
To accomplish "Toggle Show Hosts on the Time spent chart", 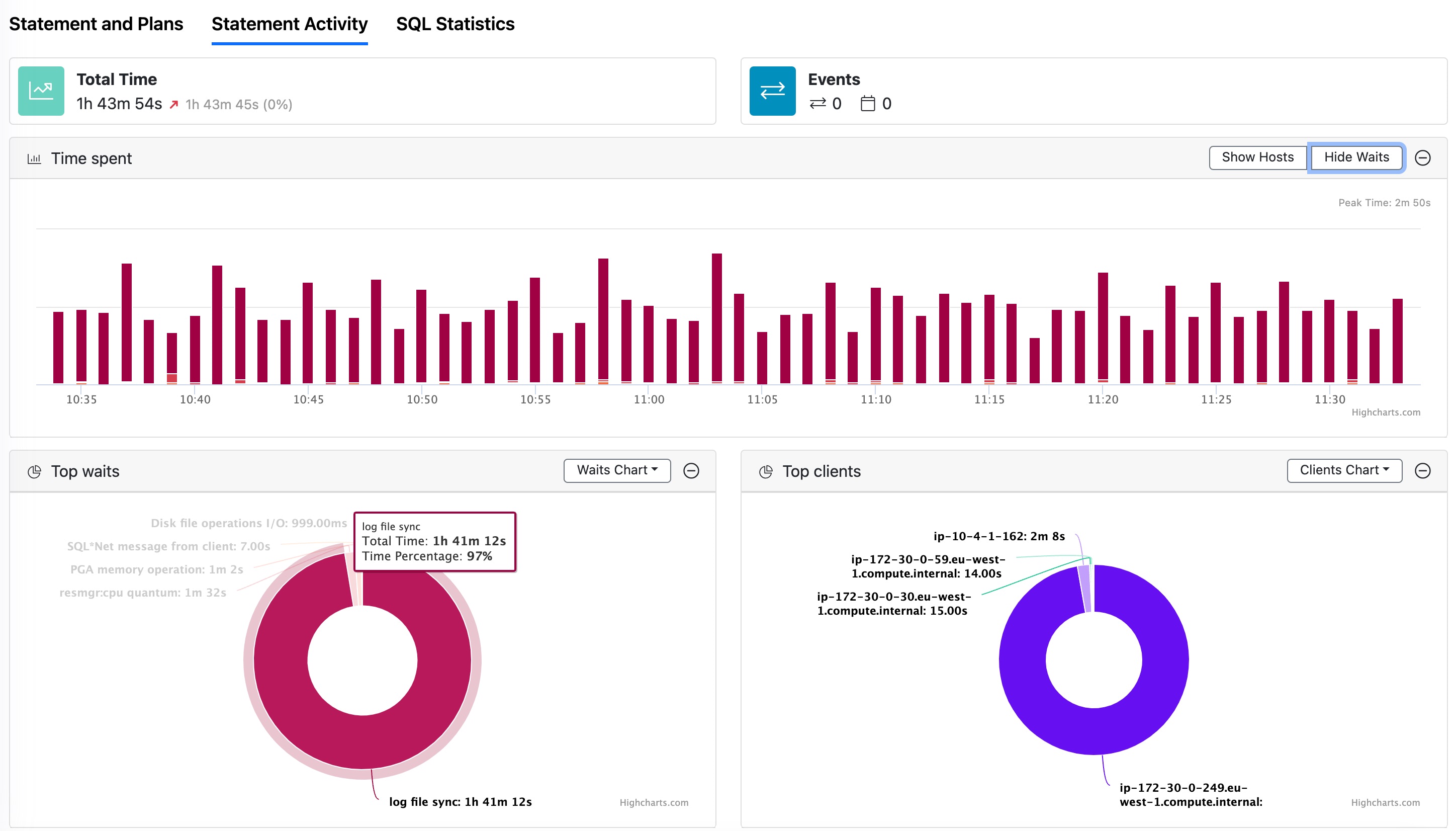I will point(1257,157).
